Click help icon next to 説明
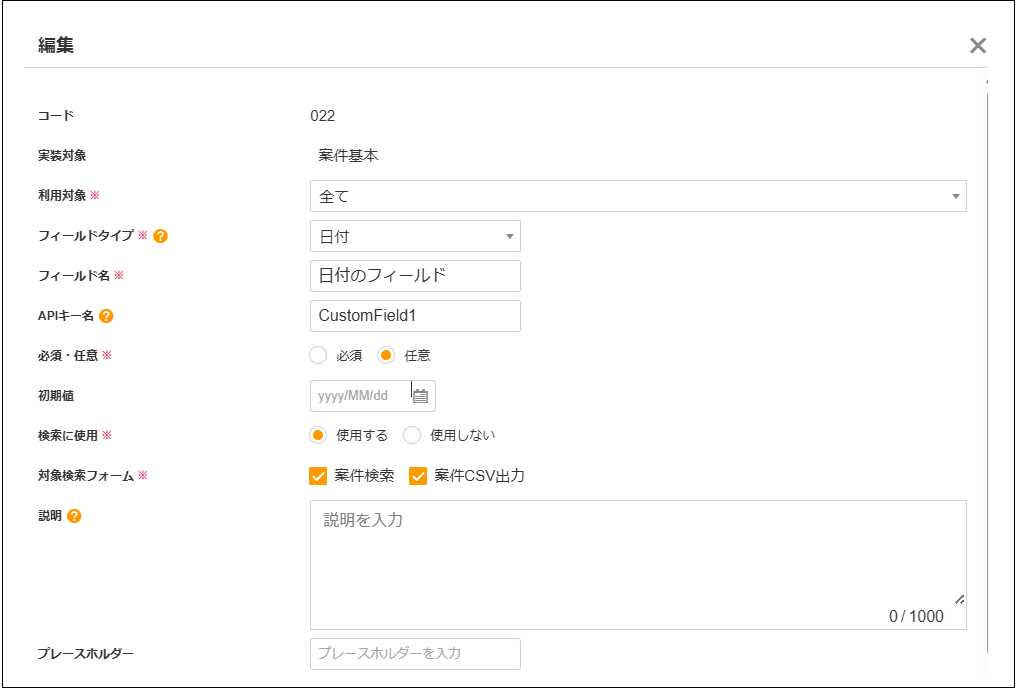Viewport: 1019px width, 692px height. [x=74, y=516]
